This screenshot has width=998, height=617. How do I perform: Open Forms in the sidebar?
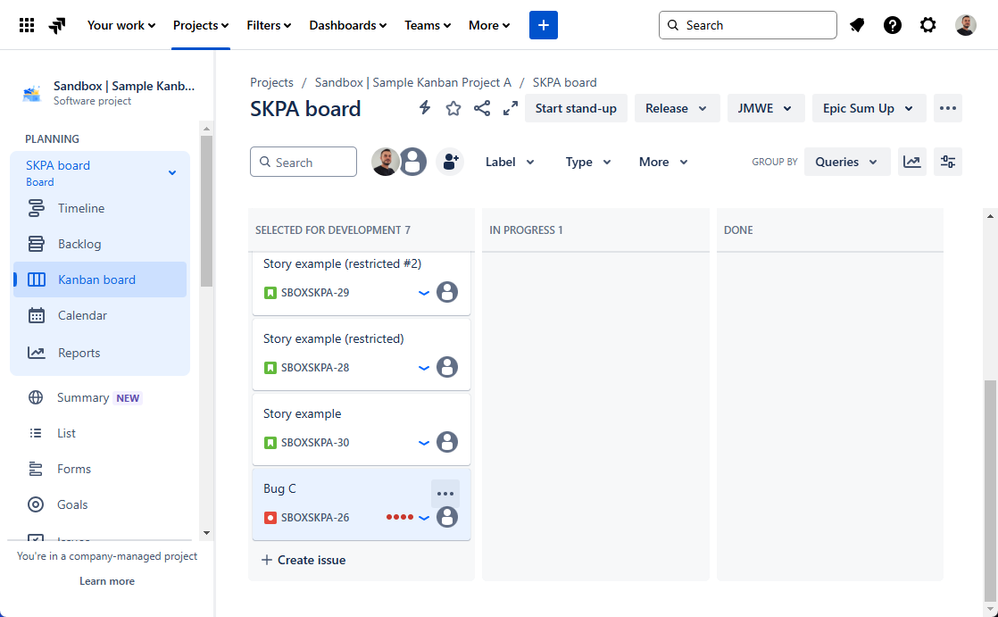[x=100, y=469]
